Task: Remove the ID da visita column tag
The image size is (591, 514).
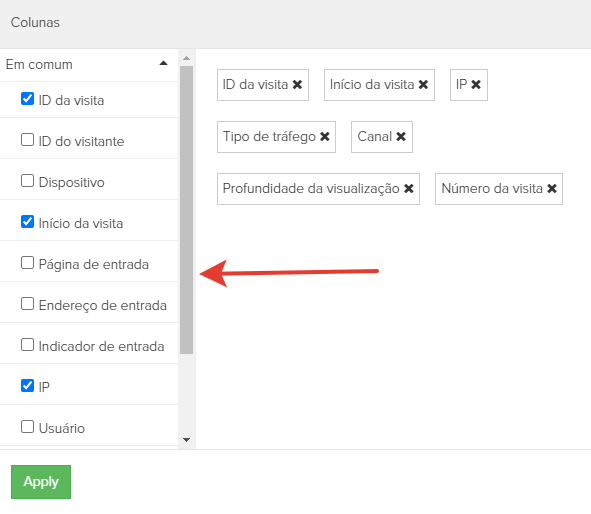Action: click(x=297, y=84)
